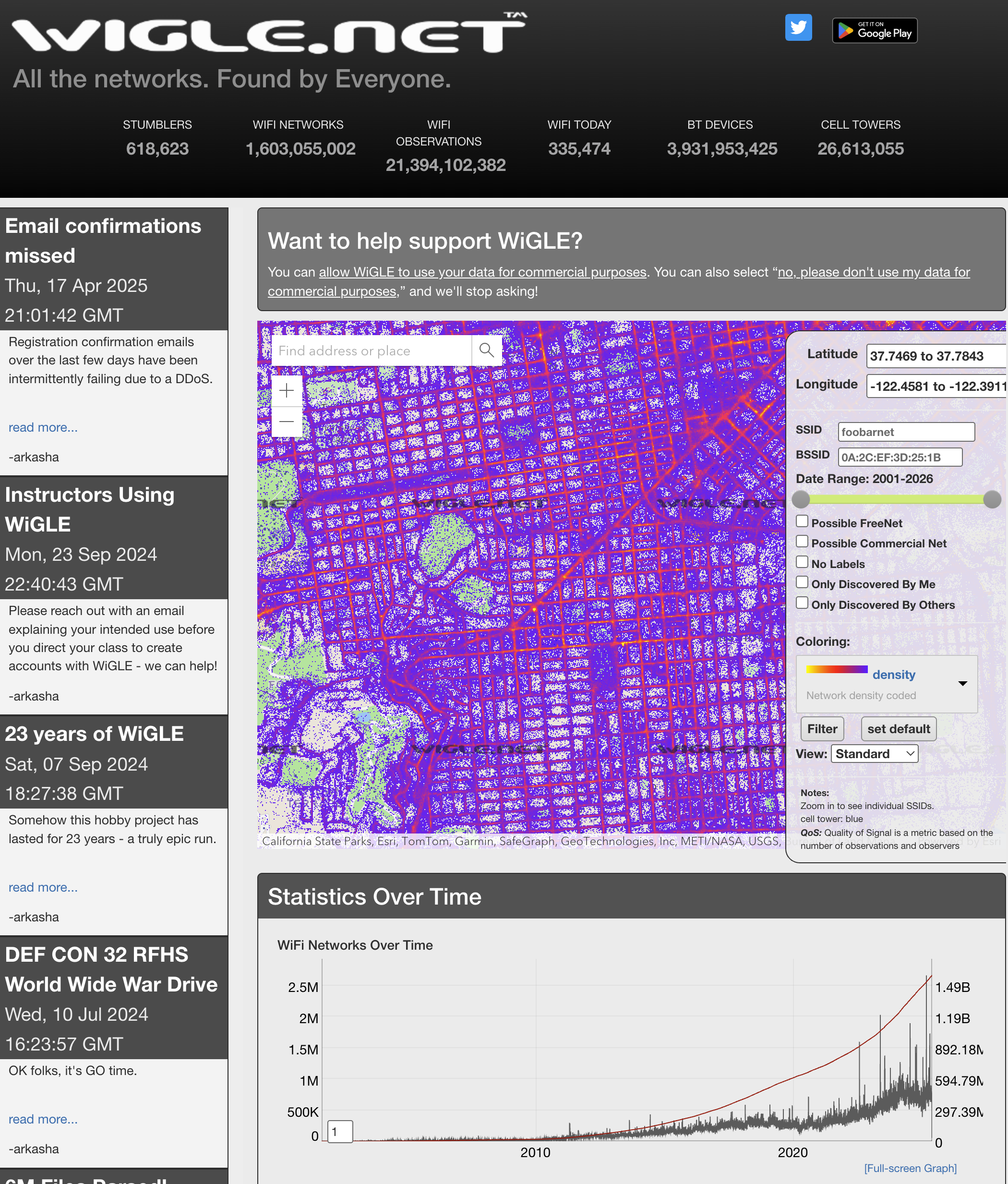The height and width of the screenshot is (1184, 1008).
Task: Click the density gradient color bar
Action: click(x=837, y=669)
